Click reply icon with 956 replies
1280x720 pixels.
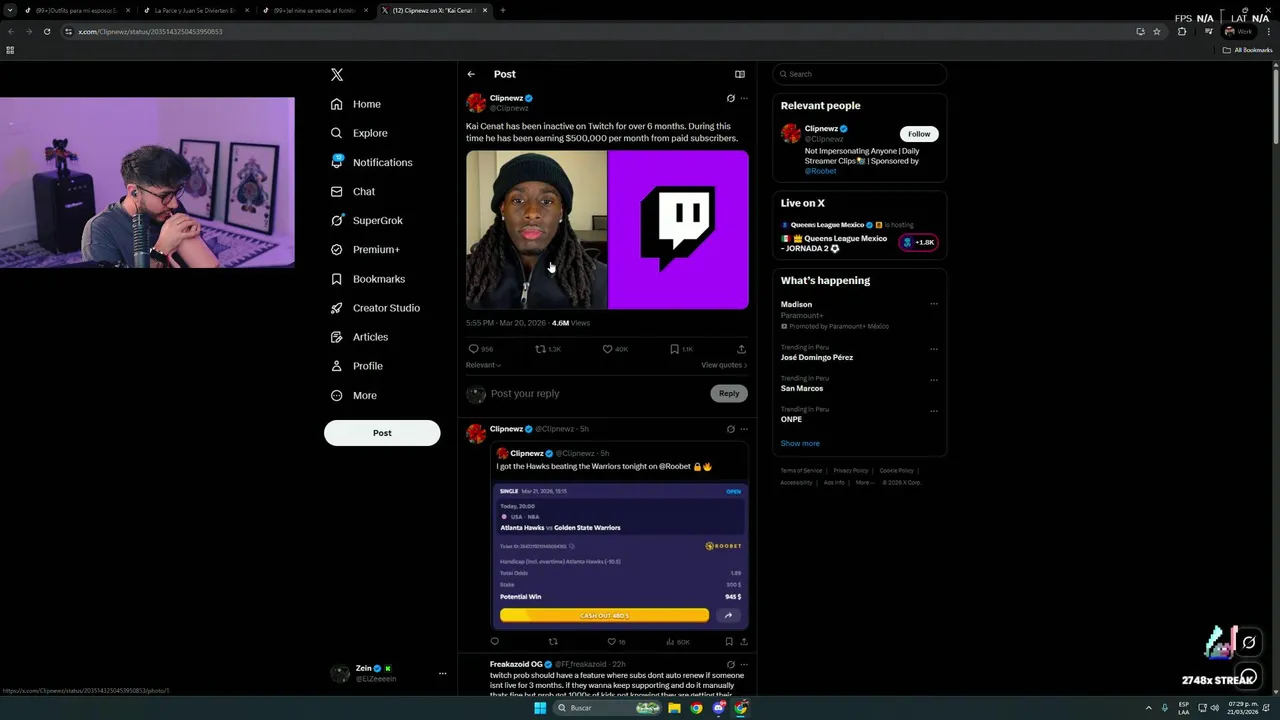pos(481,349)
